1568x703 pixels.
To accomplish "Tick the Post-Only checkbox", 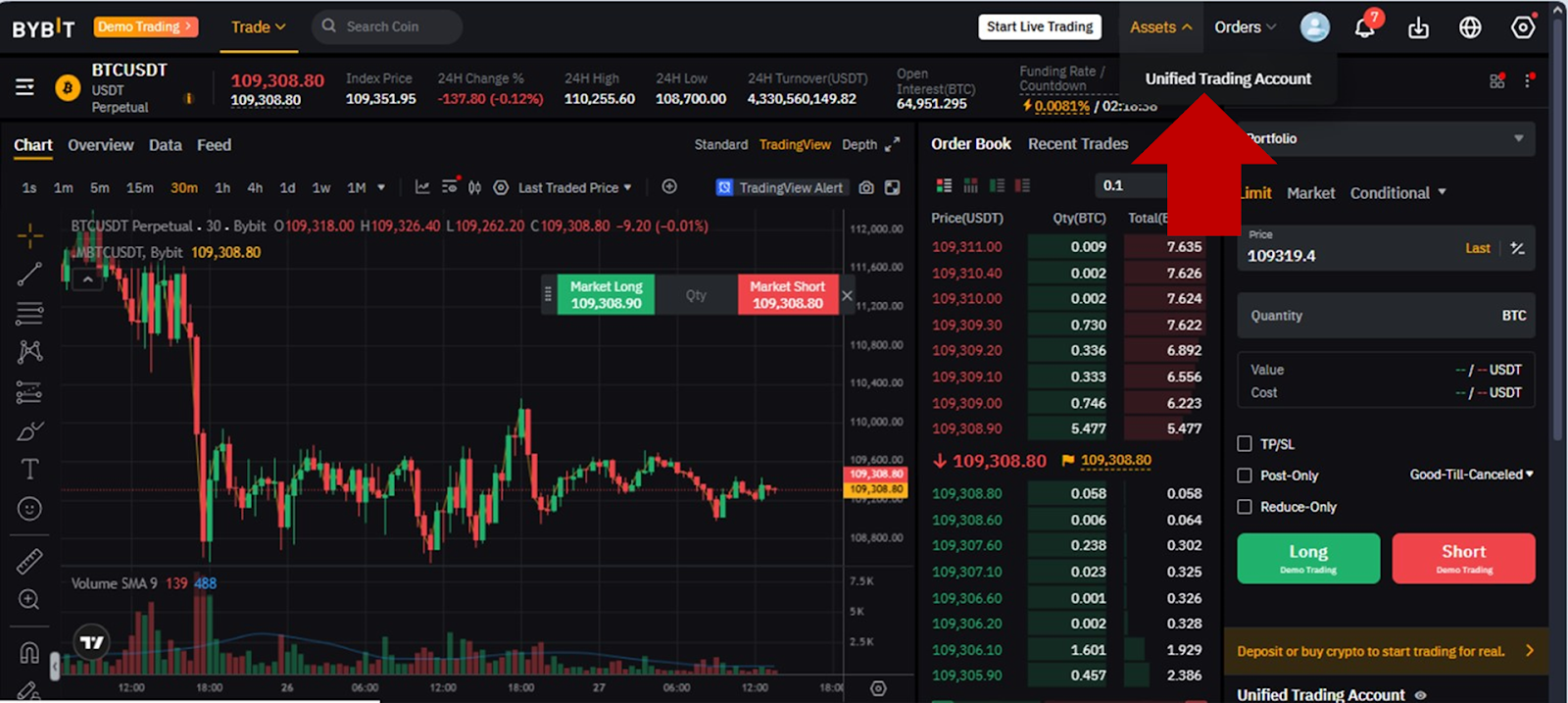I will point(1245,476).
